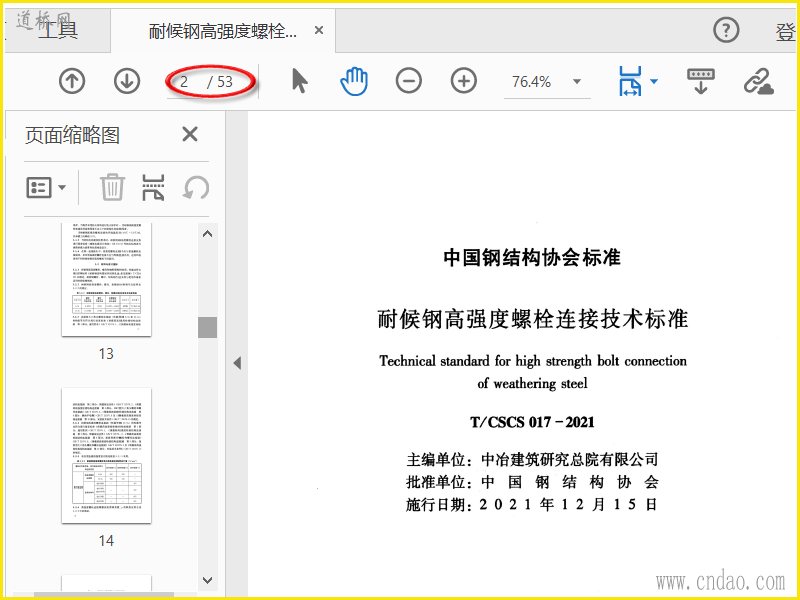Close the 耐候钢高强度螺栓 document tab

[x=319, y=31]
